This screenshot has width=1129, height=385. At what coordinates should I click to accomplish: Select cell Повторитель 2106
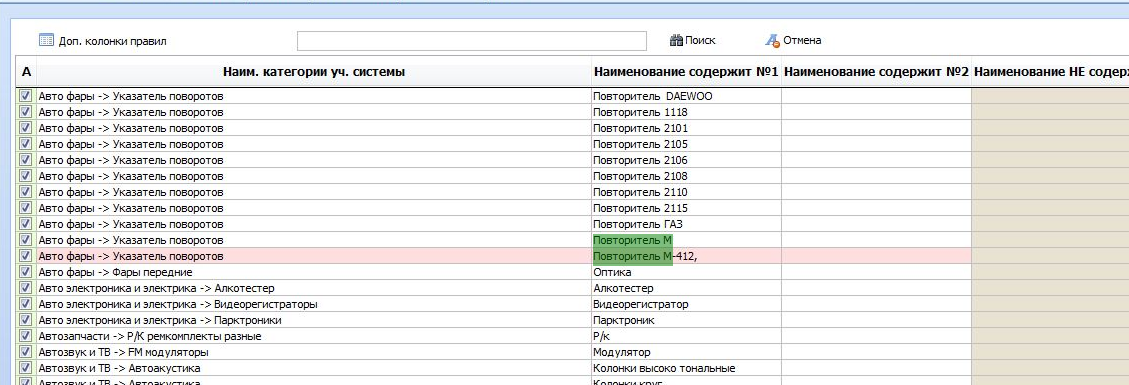pos(686,160)
